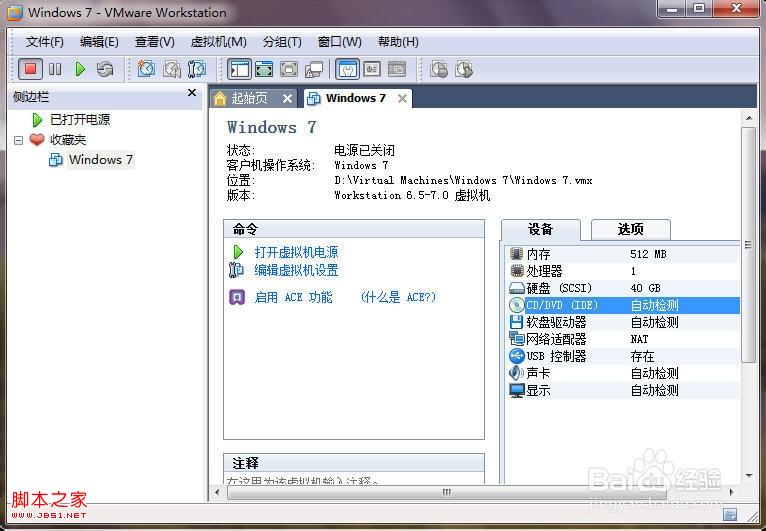
Task: Click the suspend (pause) toolbar icon
Action: [55, 69]
